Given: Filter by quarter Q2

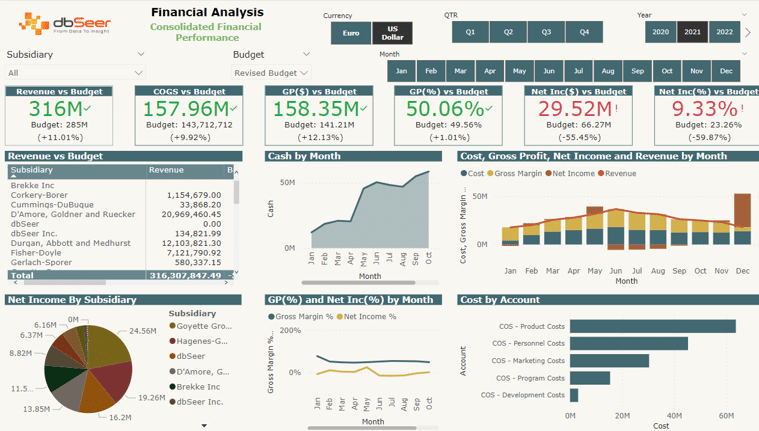Looking at the screenshot, I should (508, 32).
